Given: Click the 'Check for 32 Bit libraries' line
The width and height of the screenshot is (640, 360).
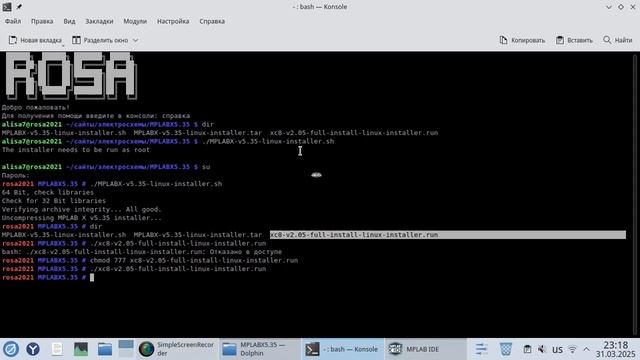Looking at the screenshot, I should (54, 201).
